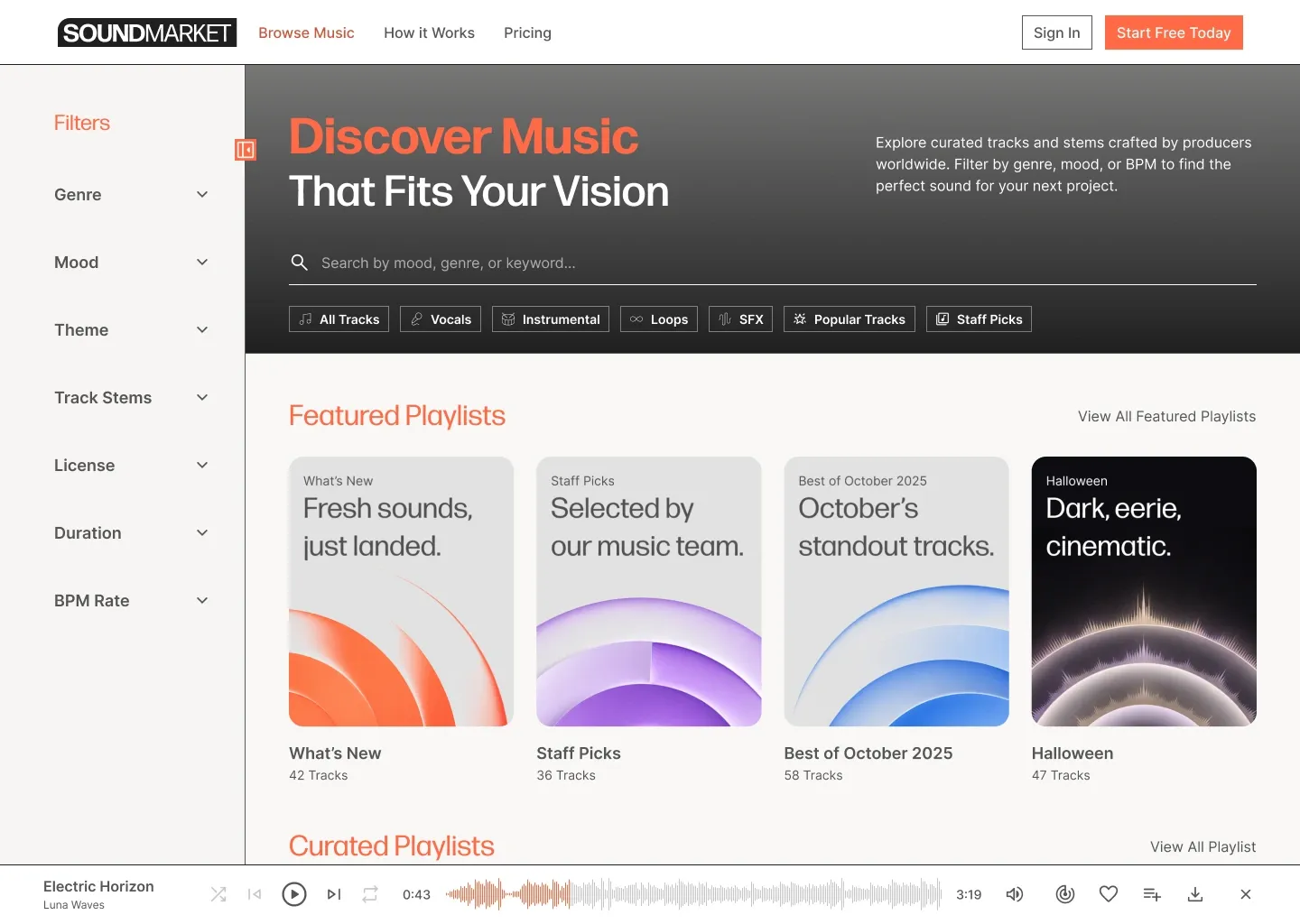Select the Popular Tracks chip
Image resolution: width=1300 pixels, height=924 pixels.
pyautogui.click(x=850, y=319)
